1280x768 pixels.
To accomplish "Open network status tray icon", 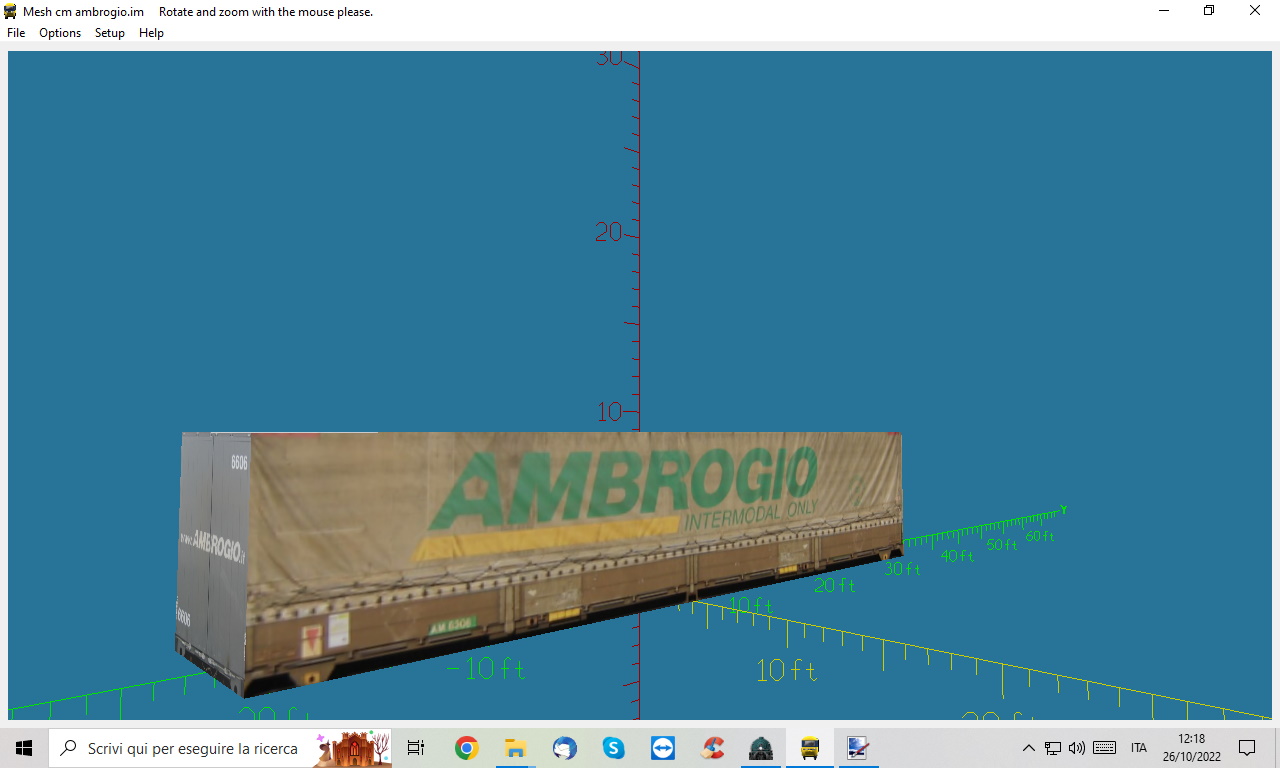I will [x=1053, y=748].
